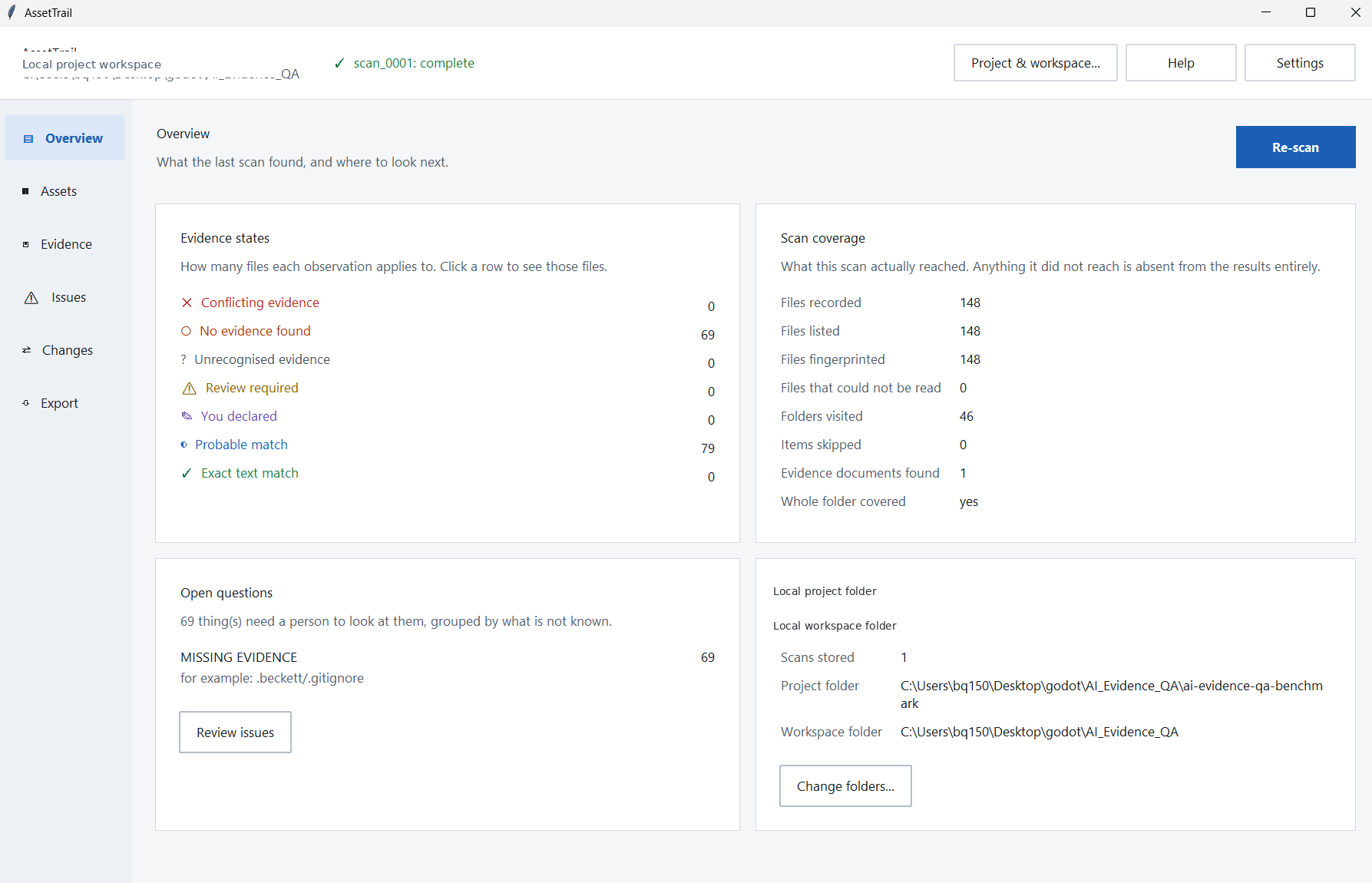Start a Re-scan
Screen dimensions: 1372x883
[x=1295, y=147]
